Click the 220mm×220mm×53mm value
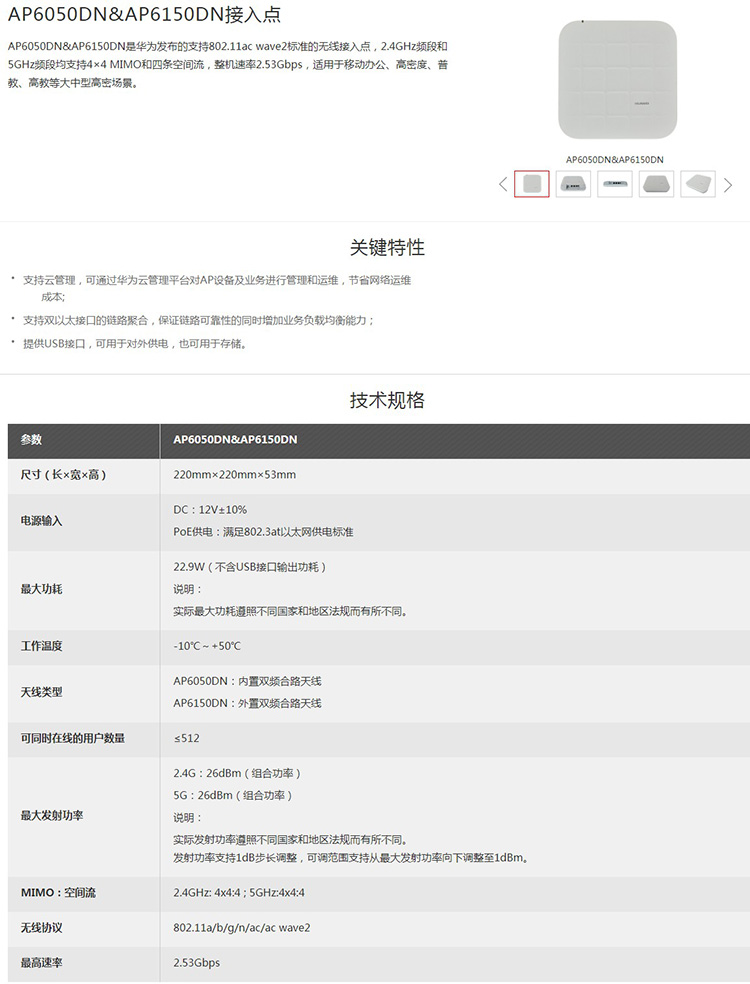Screen dimensions: 750x984 point(235,475)
